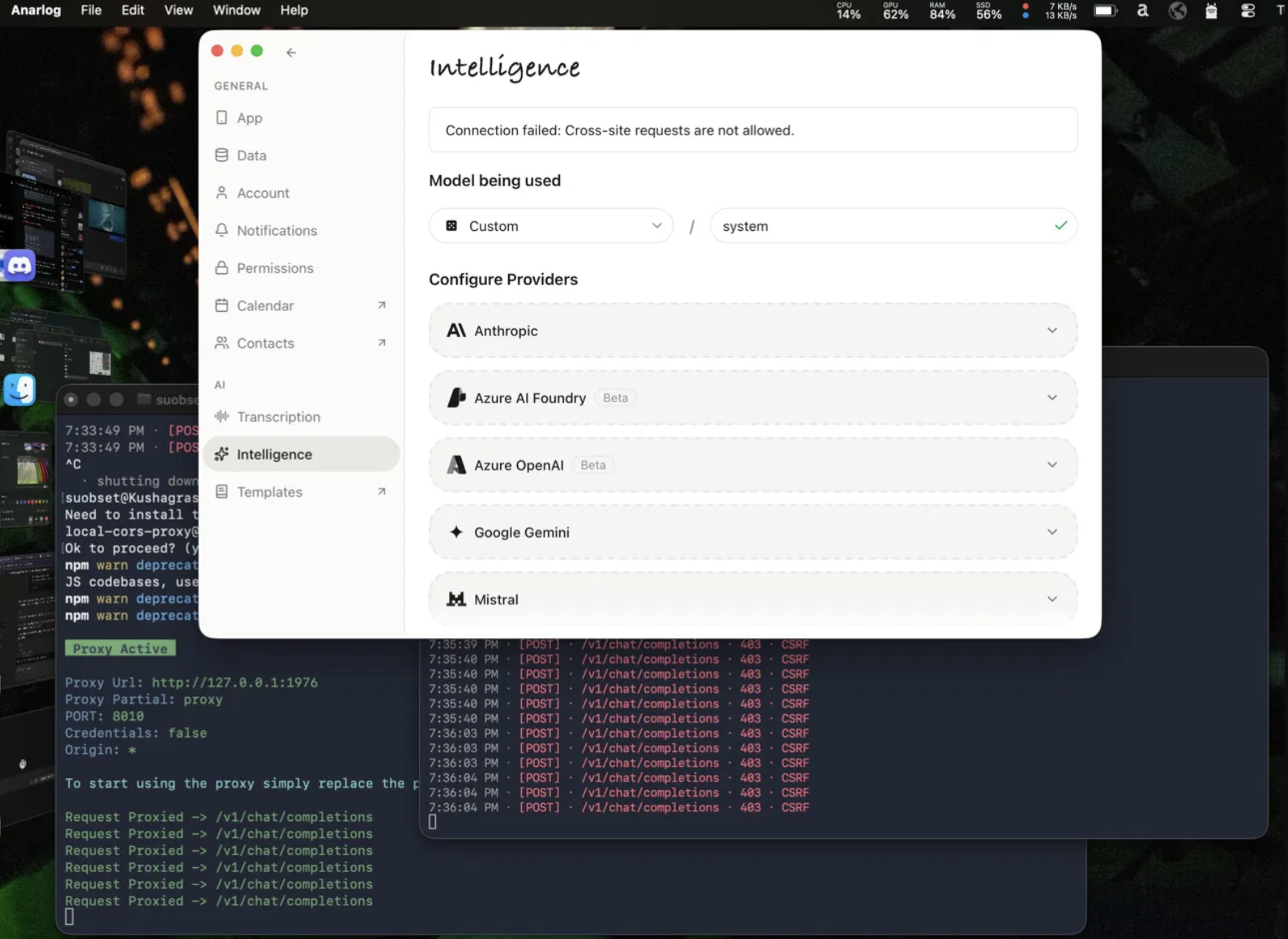1288x939 pixels.
Task: Click the CPU 14% menu bar stat
Action: click(x=848, y=11)
